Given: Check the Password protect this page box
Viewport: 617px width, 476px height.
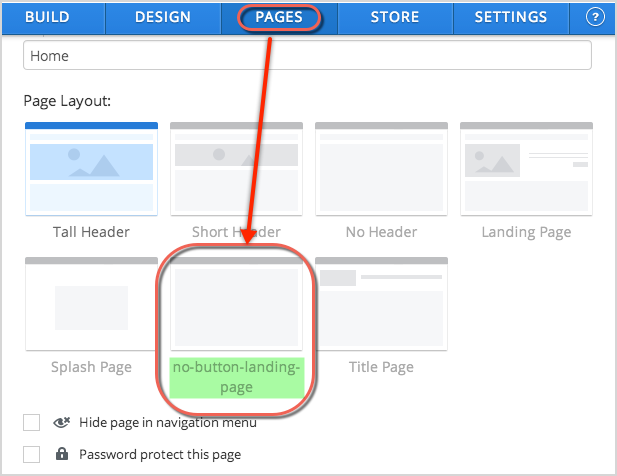Looking at the screenshot, I should tap(32, 455).
